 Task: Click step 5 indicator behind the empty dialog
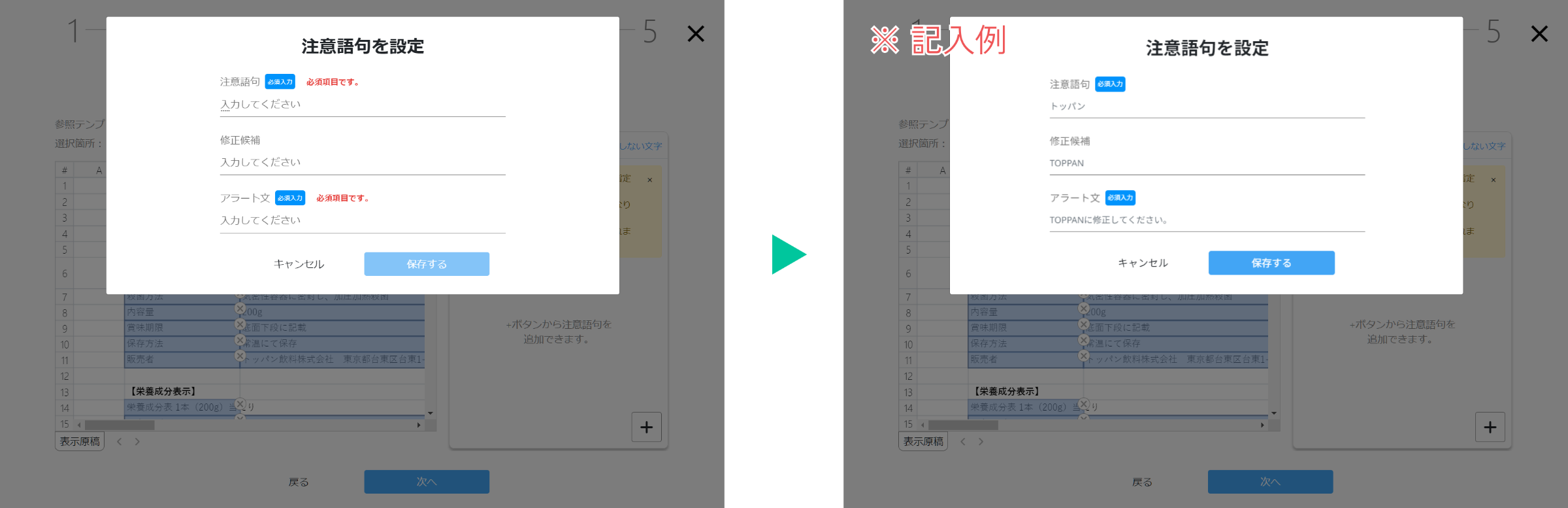click(649, 31)
